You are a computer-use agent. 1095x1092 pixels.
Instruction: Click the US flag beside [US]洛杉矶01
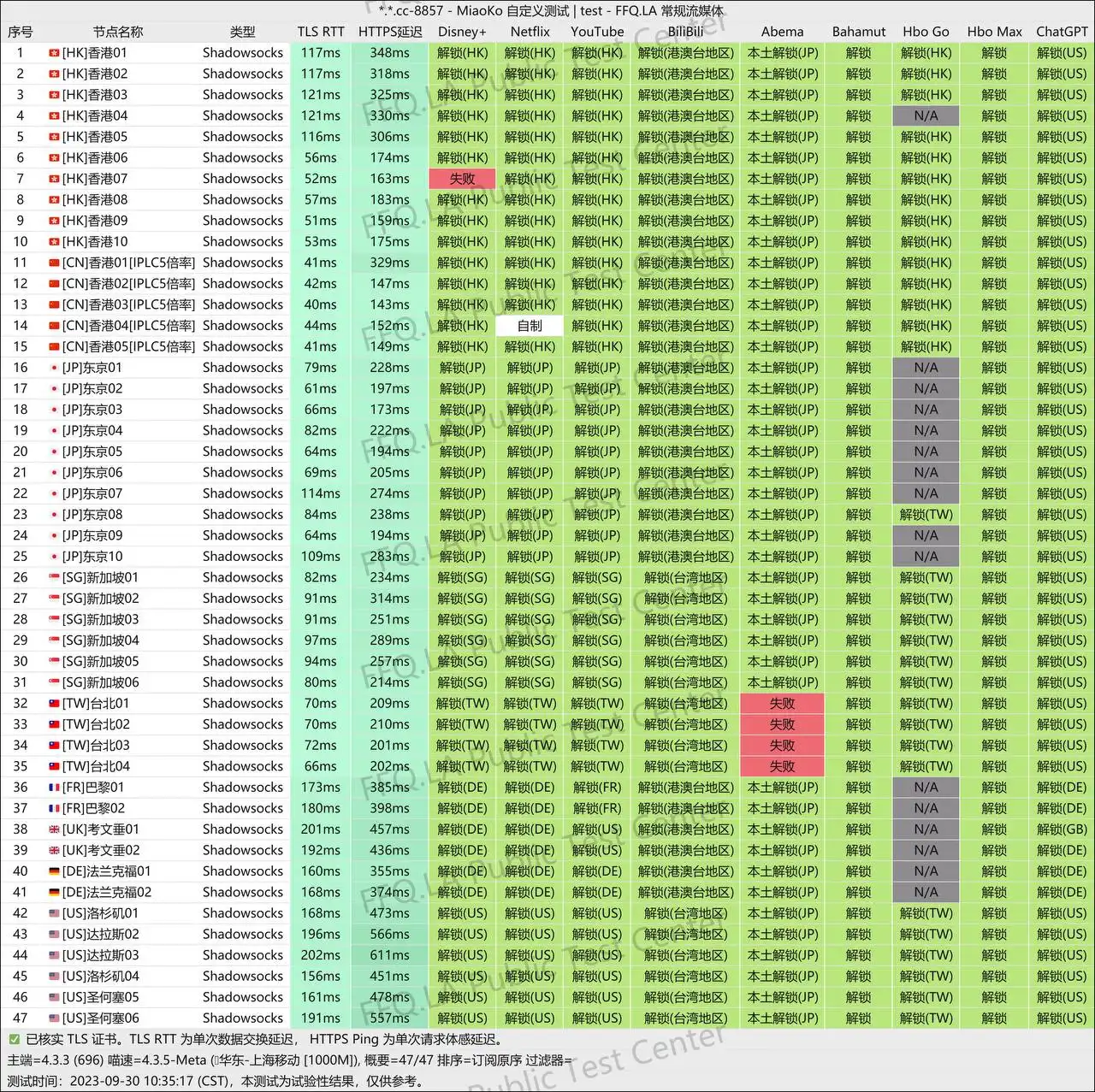point(54,913)
